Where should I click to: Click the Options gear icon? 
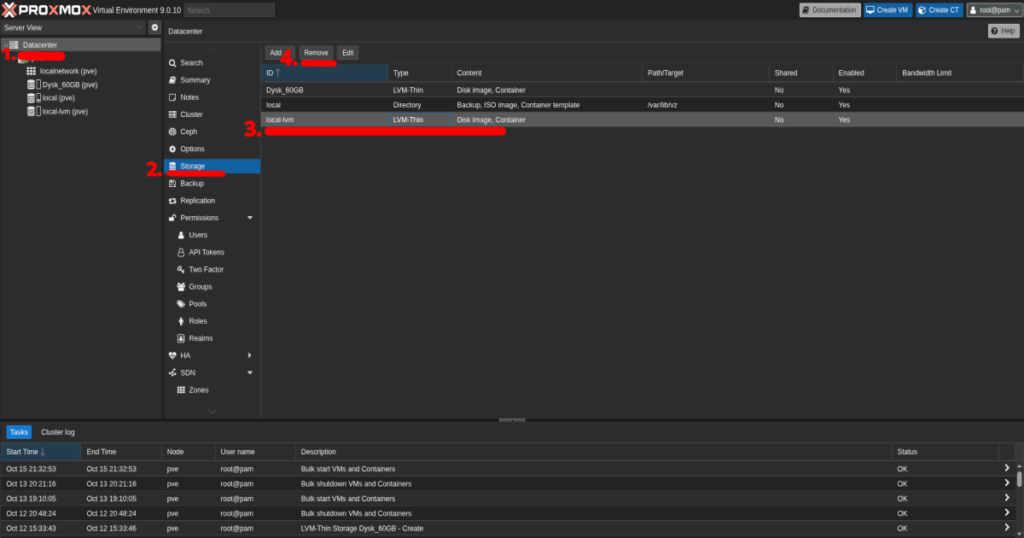pyautogui.click(x=172, y=149)
